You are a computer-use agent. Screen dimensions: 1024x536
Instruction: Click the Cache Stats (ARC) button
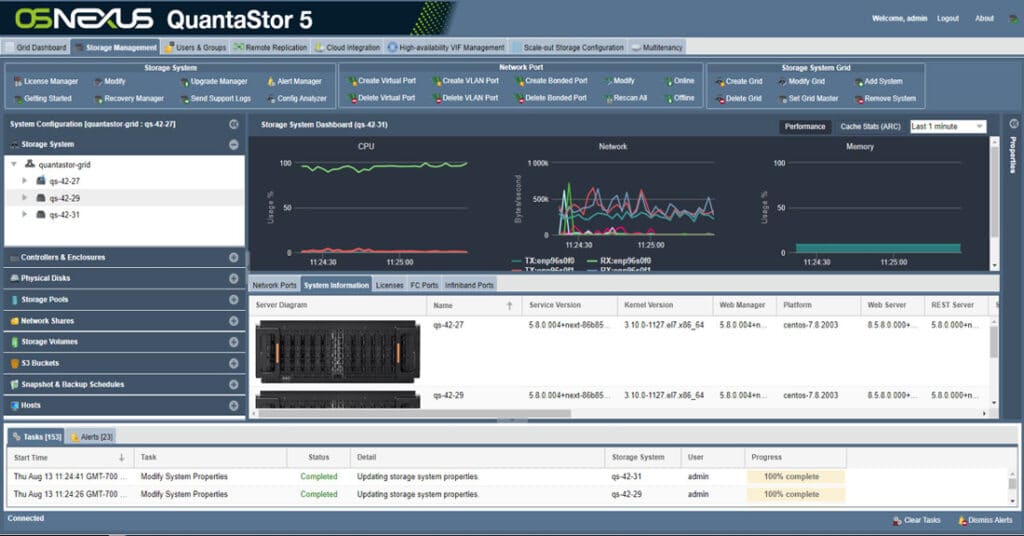coord(870,127)
